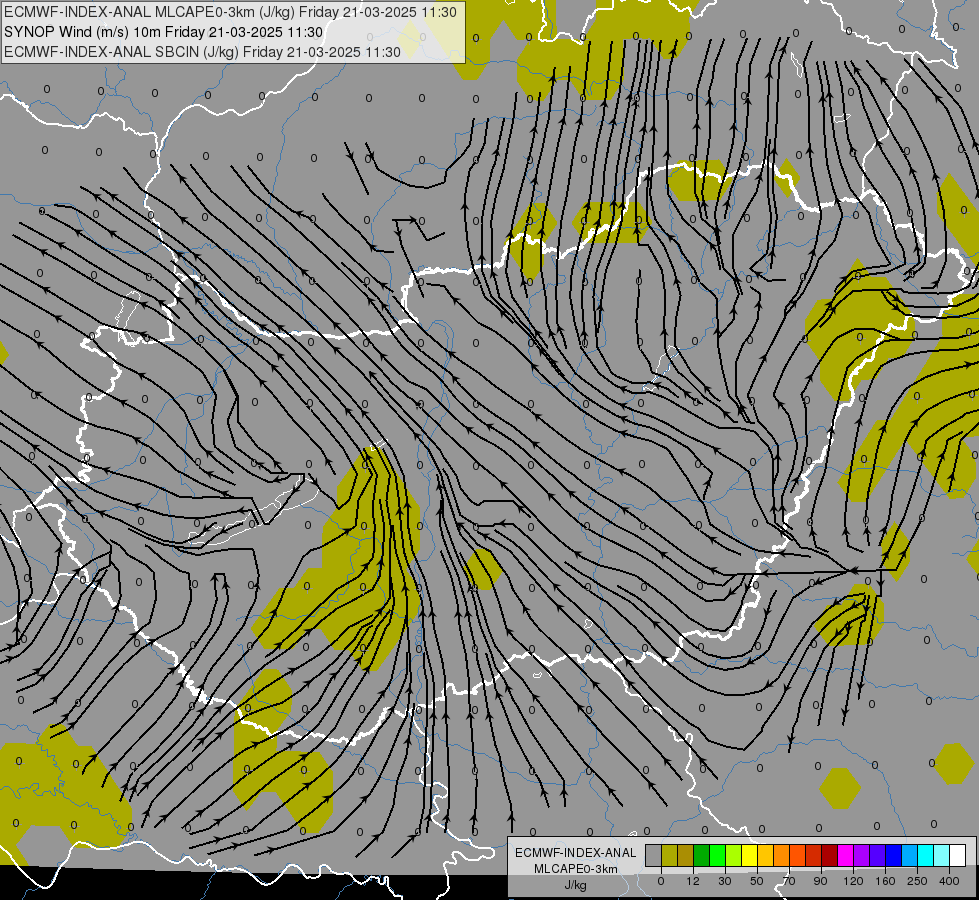Select the orange swatch before 70
Screen dimensions: 979x900
pos(782,855)
